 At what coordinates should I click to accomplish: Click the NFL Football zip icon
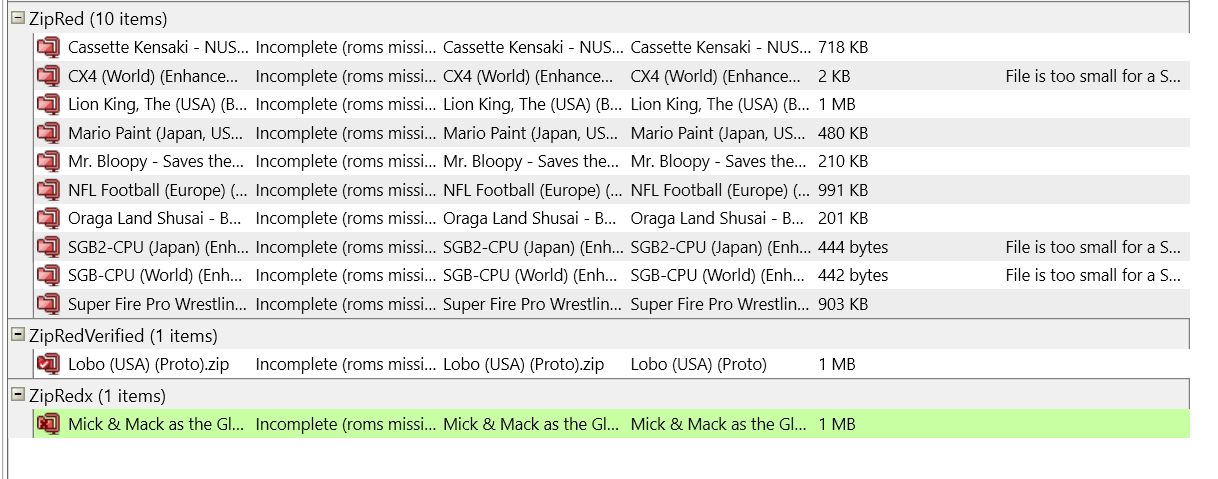click(48, 190)
